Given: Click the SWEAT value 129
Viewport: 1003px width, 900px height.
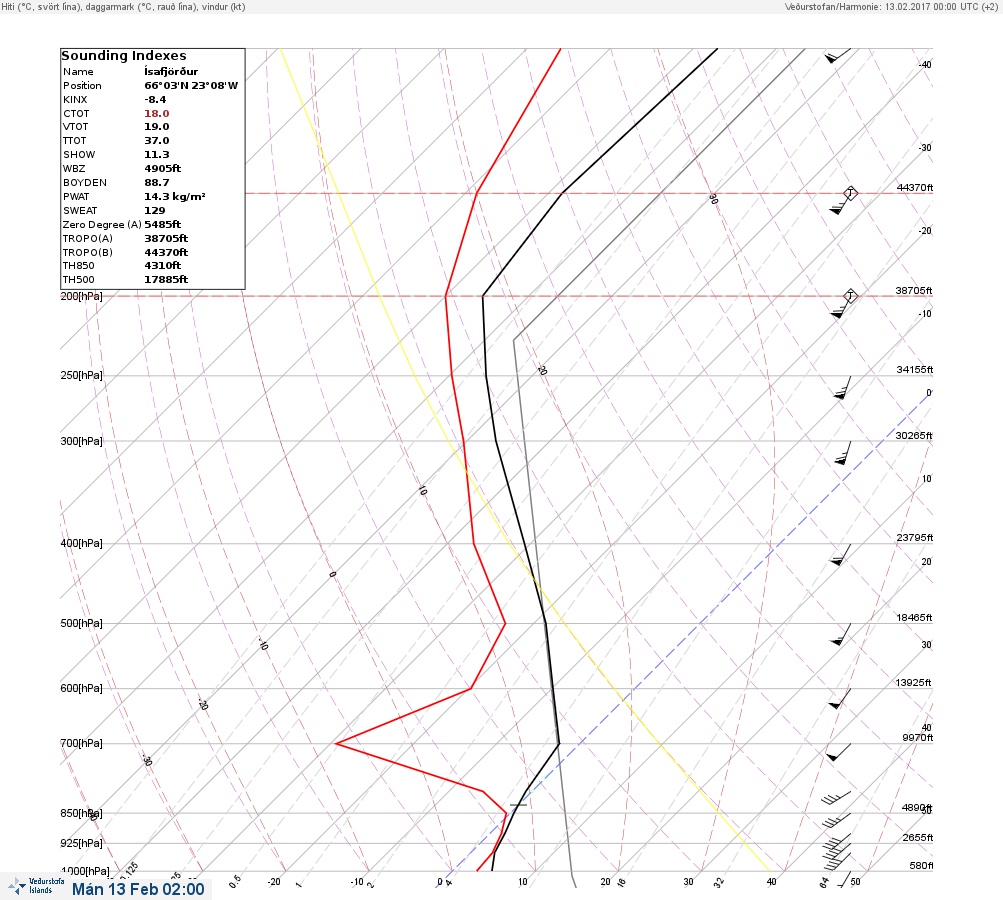Looking at the screenshot, I should (154, 210).
